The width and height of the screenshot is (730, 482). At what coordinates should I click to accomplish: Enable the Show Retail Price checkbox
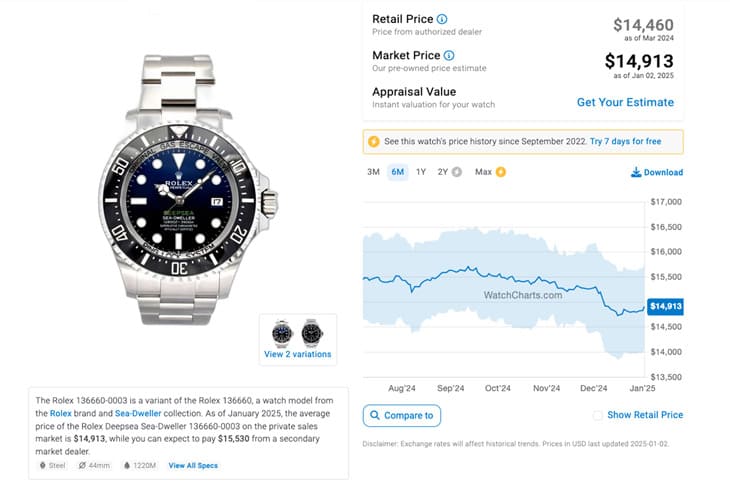pos(597,415)
